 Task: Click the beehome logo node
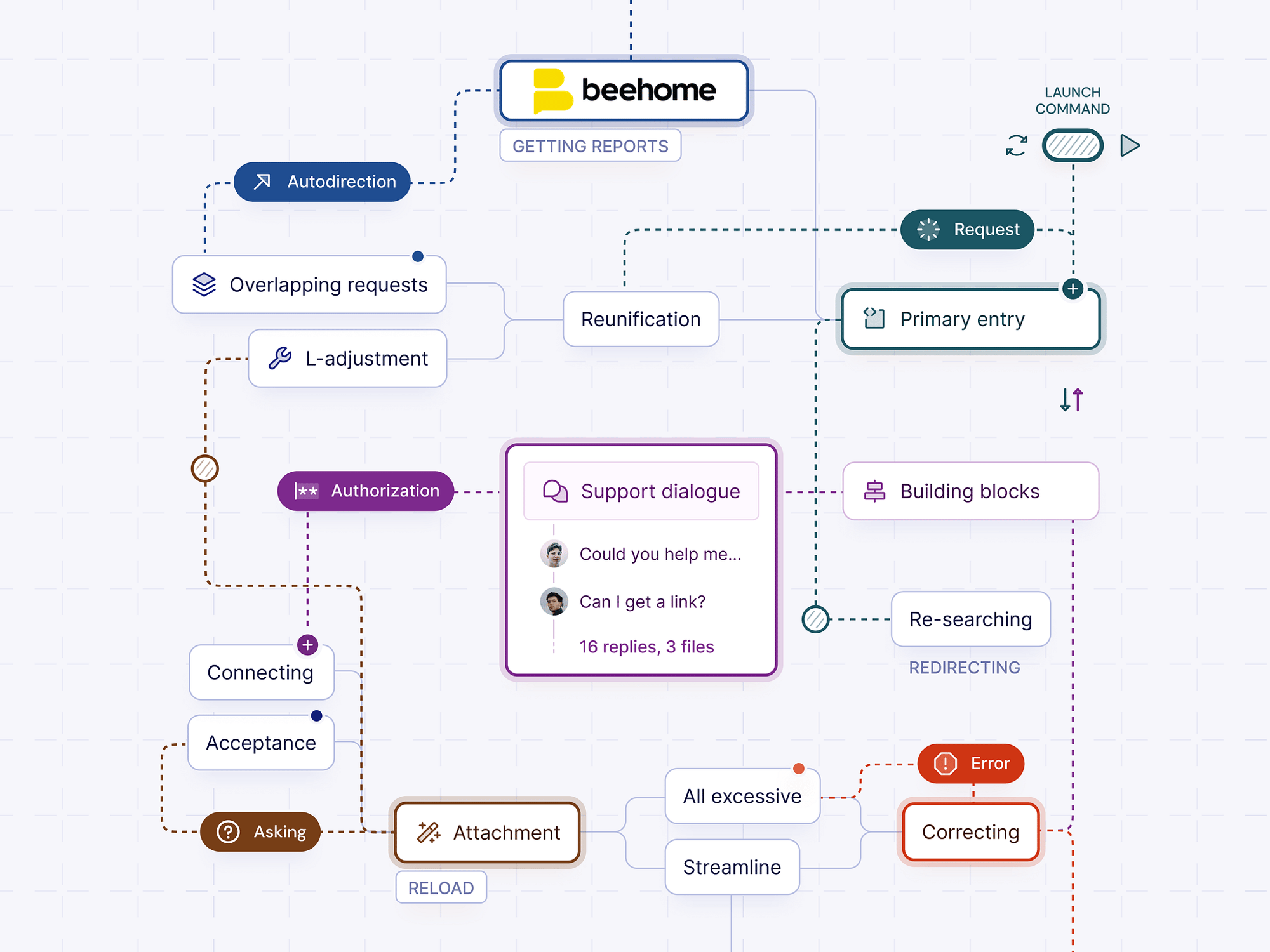(624, 90)
